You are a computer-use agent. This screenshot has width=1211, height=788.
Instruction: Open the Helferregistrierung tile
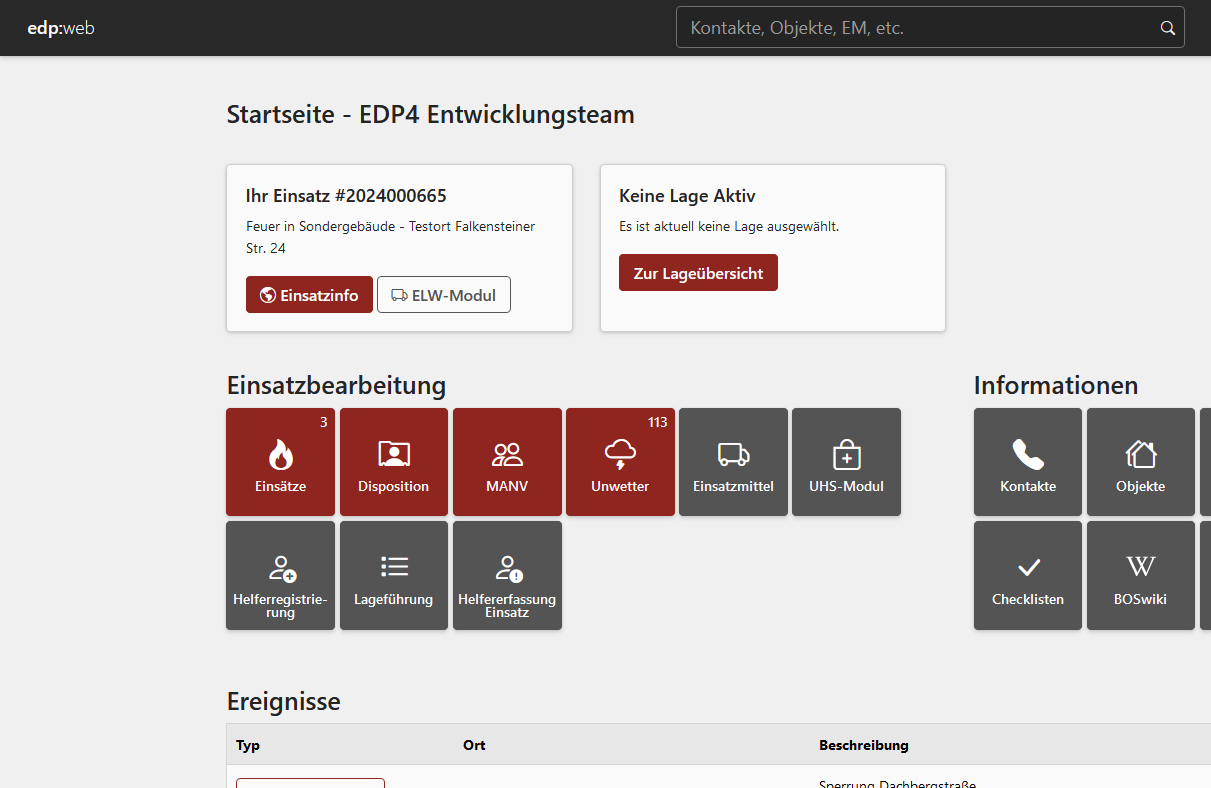[x=280, y=575]
